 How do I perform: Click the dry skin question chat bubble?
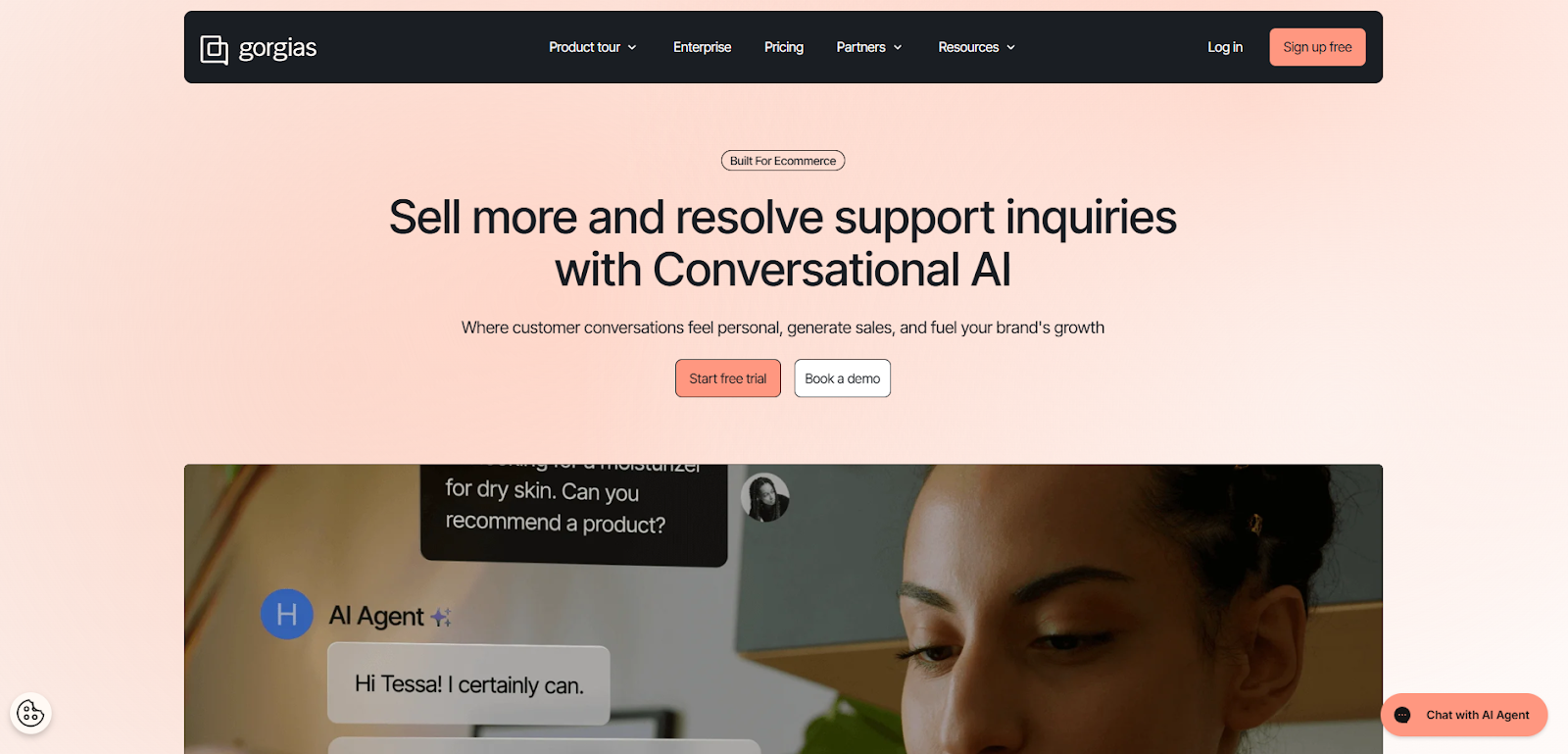(x=574, y=514)
